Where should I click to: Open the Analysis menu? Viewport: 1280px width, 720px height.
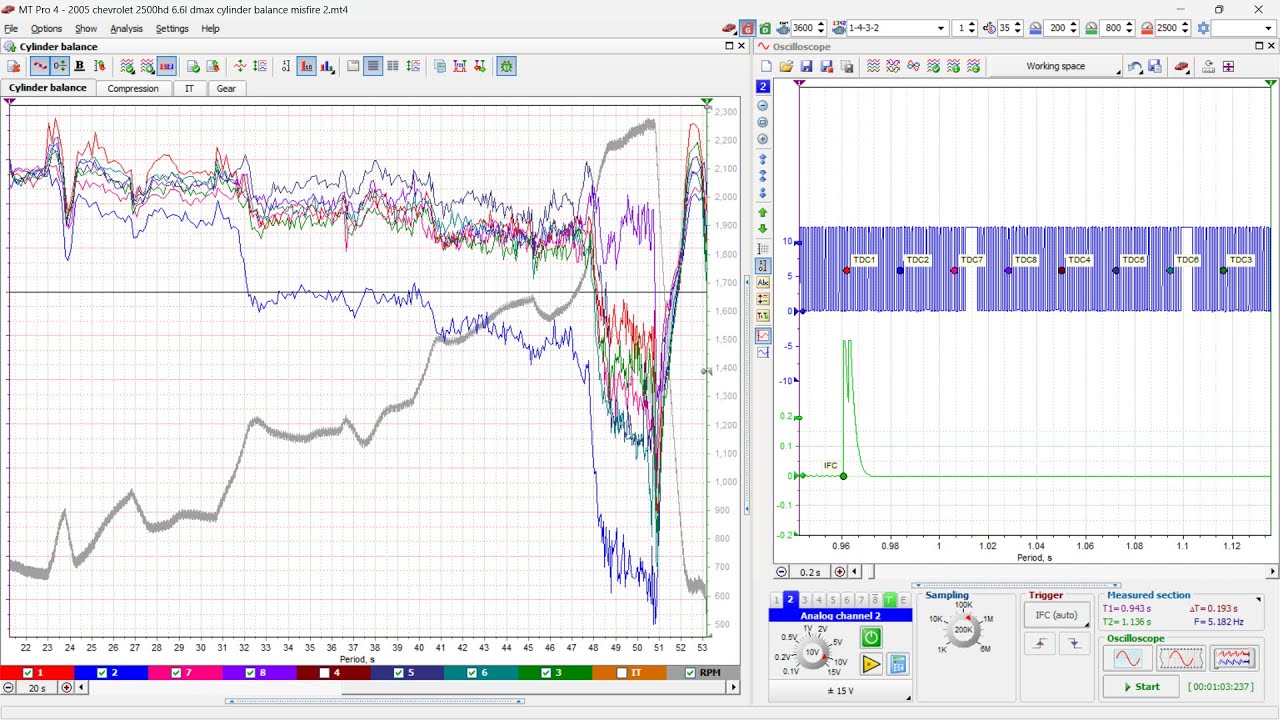[x=126, y=29]
